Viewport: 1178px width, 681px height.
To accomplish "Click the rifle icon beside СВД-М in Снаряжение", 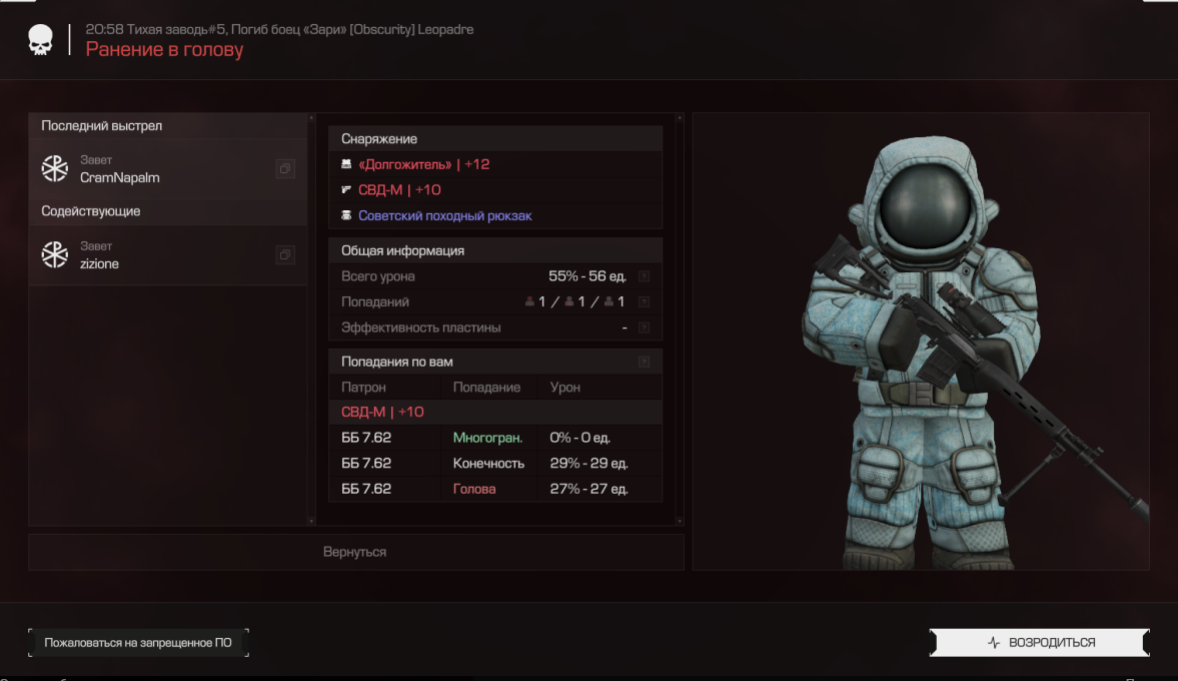I will pyautogui.click(x=346, y=189).
